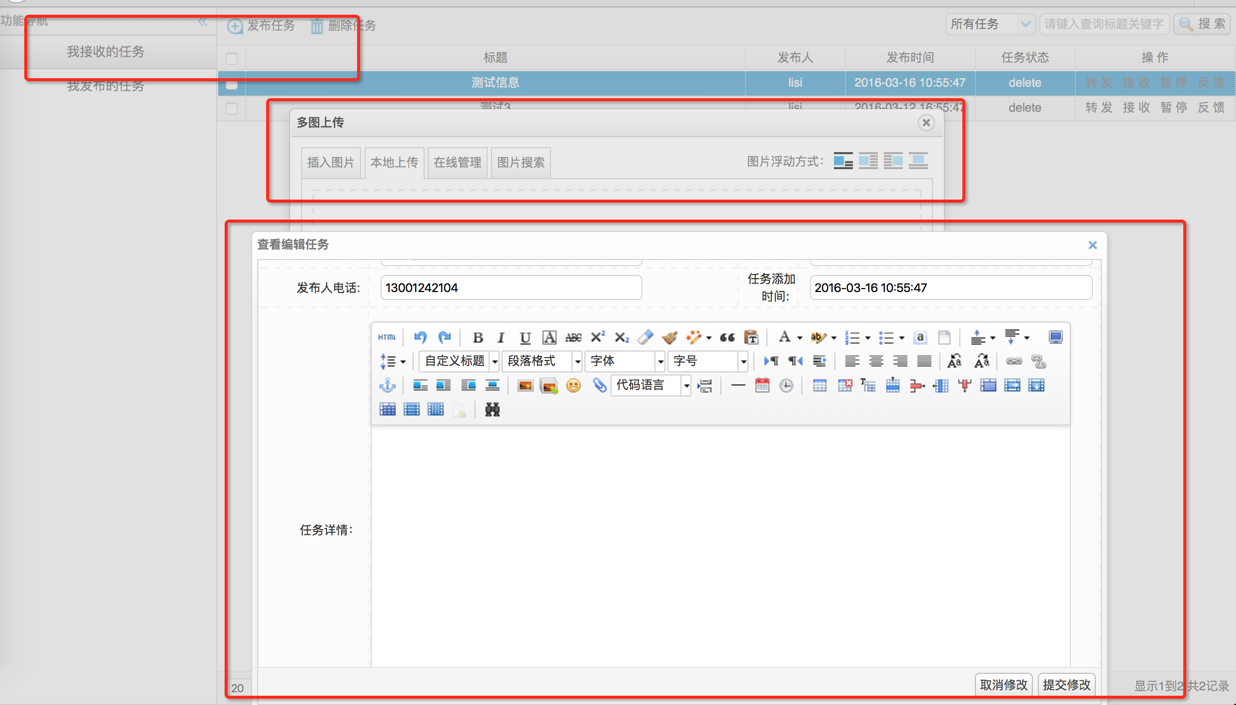Focus the 发布人电话 input field
Viewport: 1236px width, 705px height.
pos(511,288)
